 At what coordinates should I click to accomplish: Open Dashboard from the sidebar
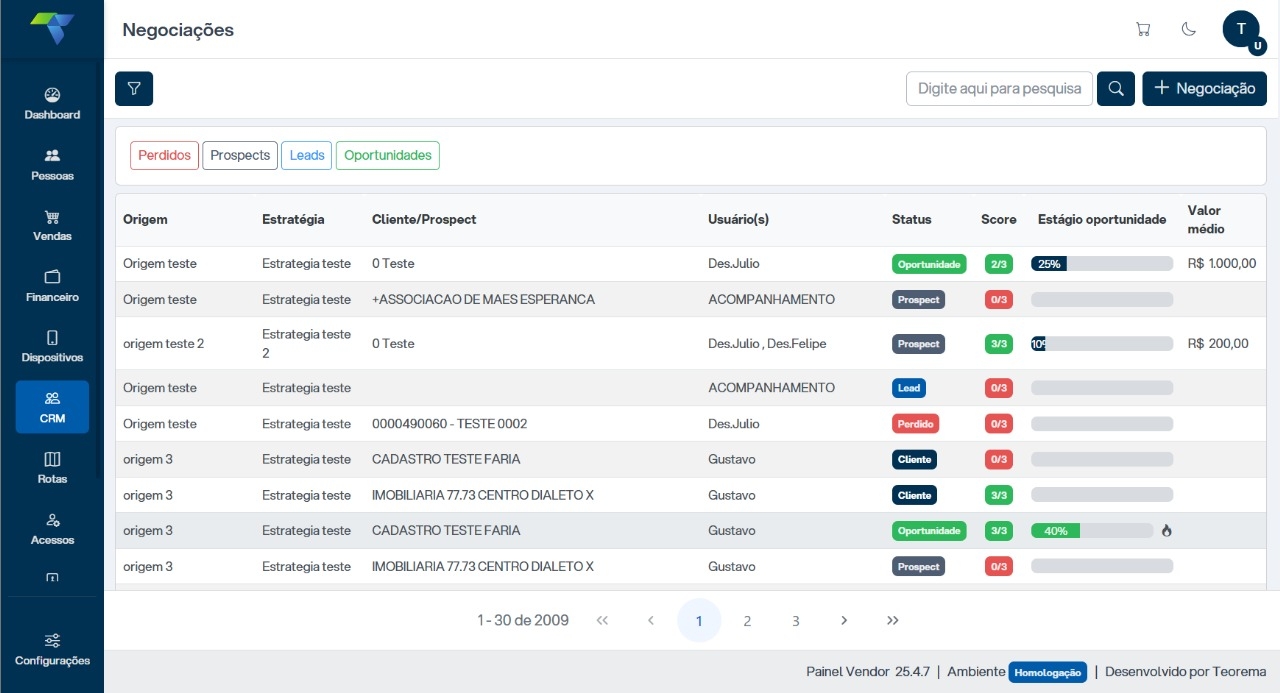point(52,103)
